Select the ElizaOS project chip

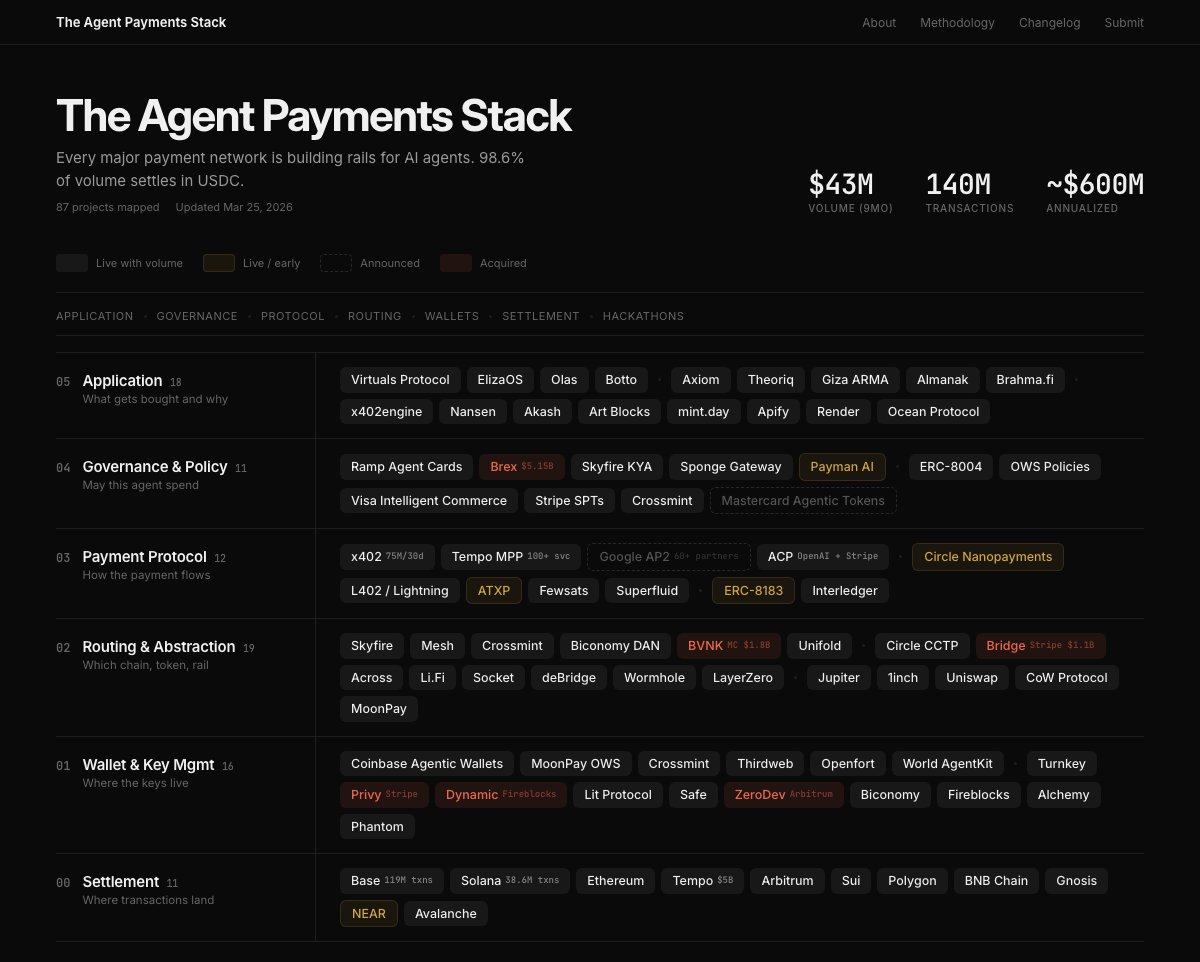coord(500,380)
